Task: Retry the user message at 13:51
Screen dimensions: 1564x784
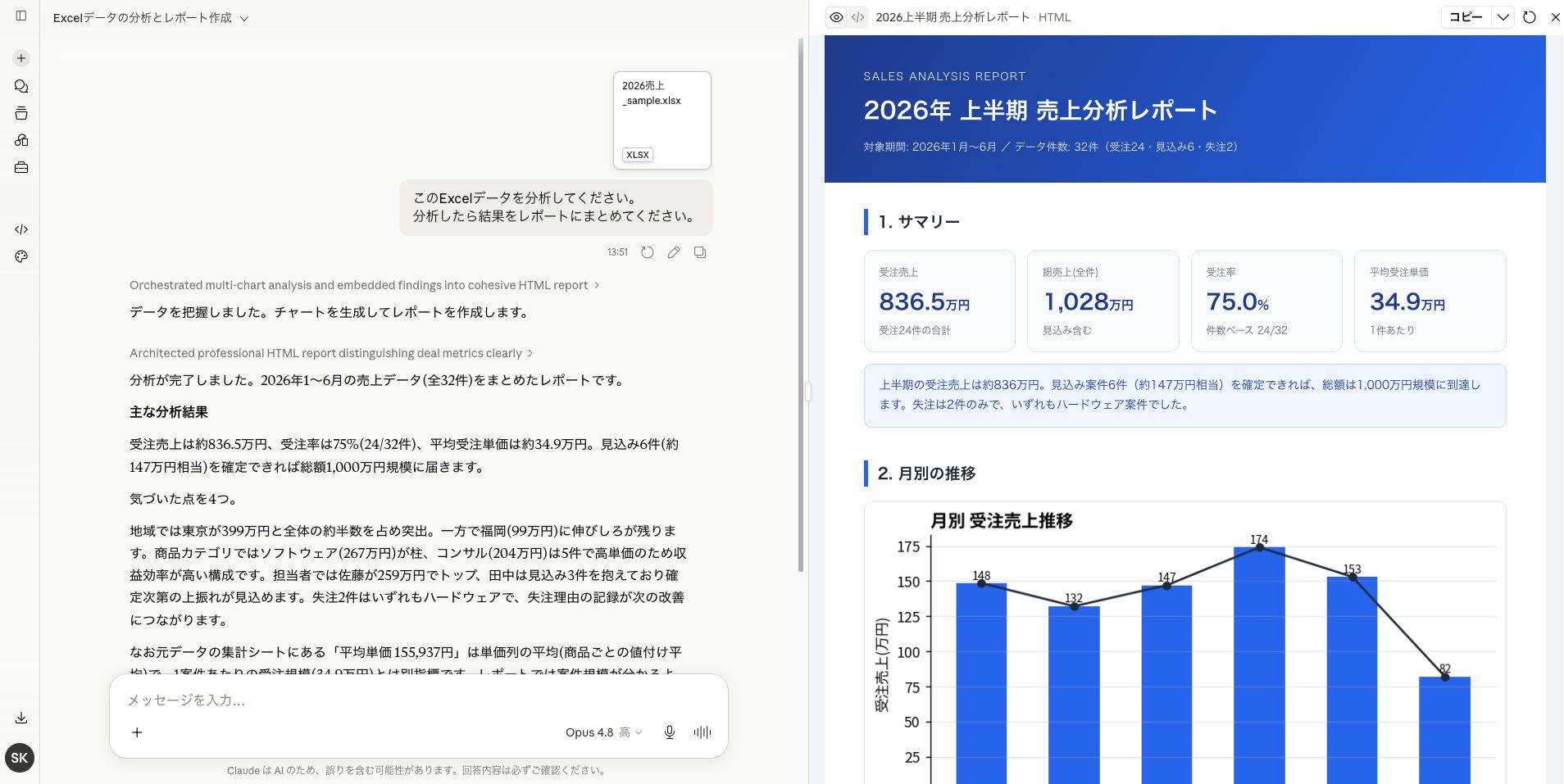Action: 648,252
